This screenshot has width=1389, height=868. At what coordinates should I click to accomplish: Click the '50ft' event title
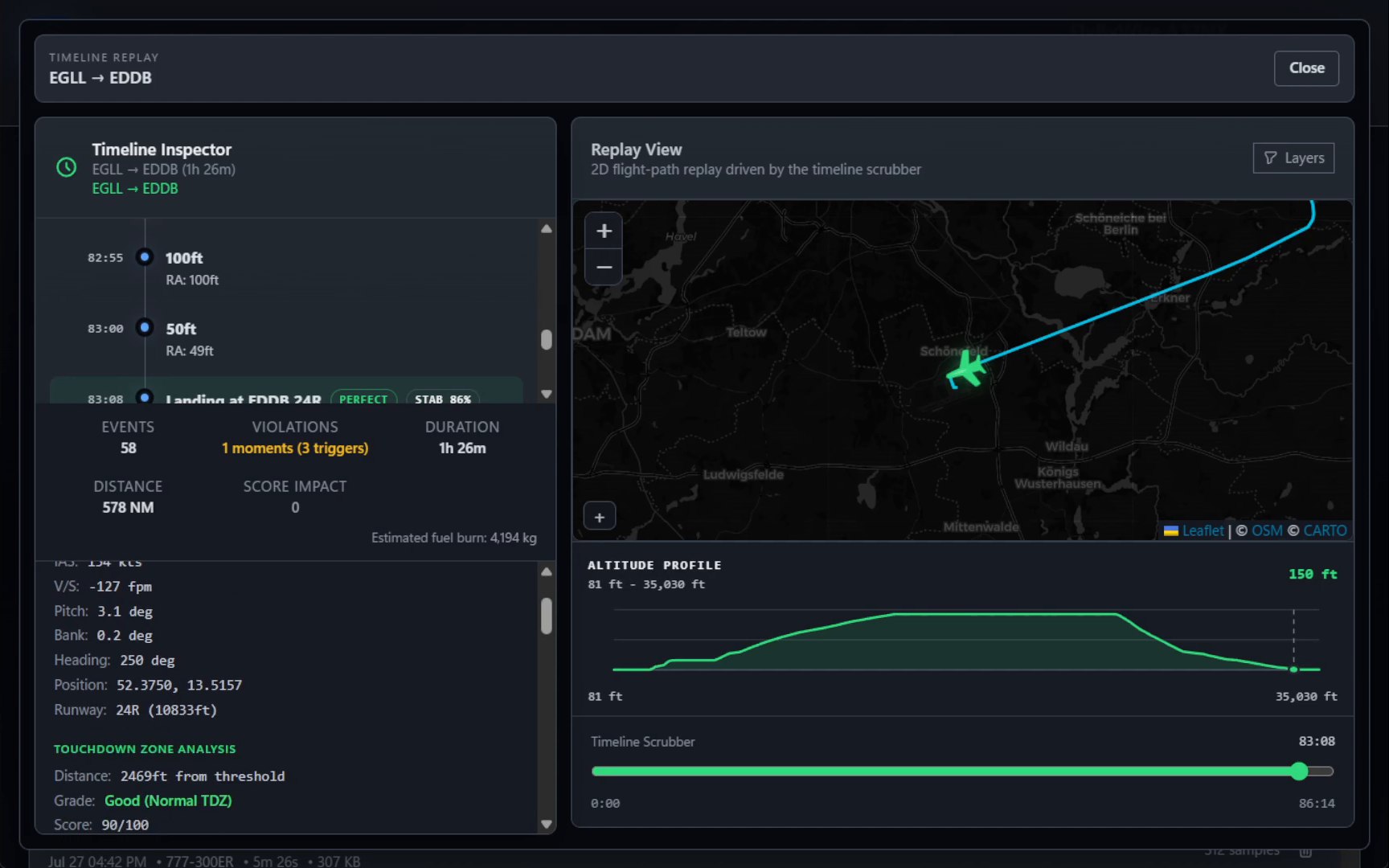tap(181, 329)
